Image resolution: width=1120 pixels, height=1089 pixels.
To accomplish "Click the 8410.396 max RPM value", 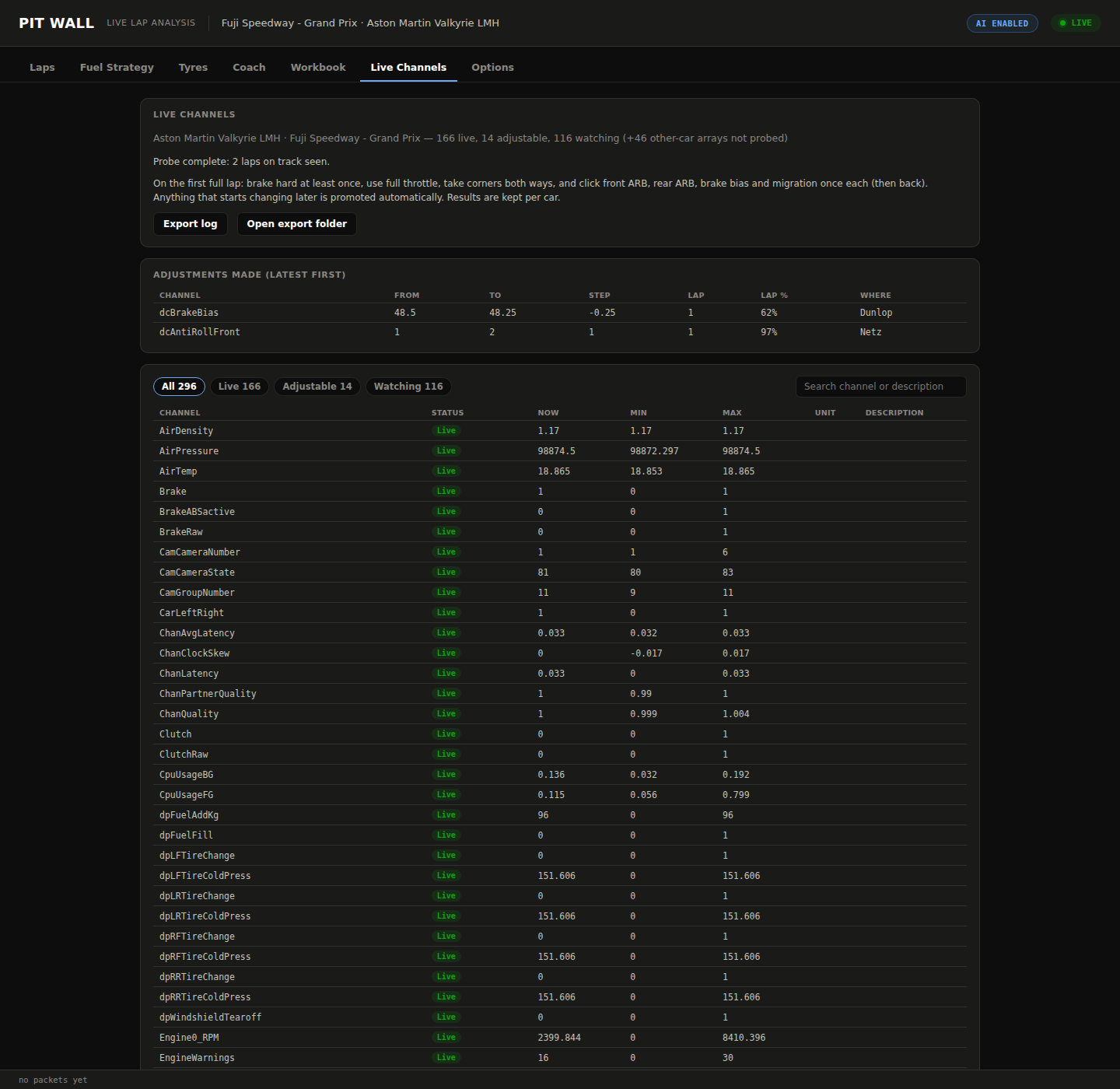I will (744, 1038).
